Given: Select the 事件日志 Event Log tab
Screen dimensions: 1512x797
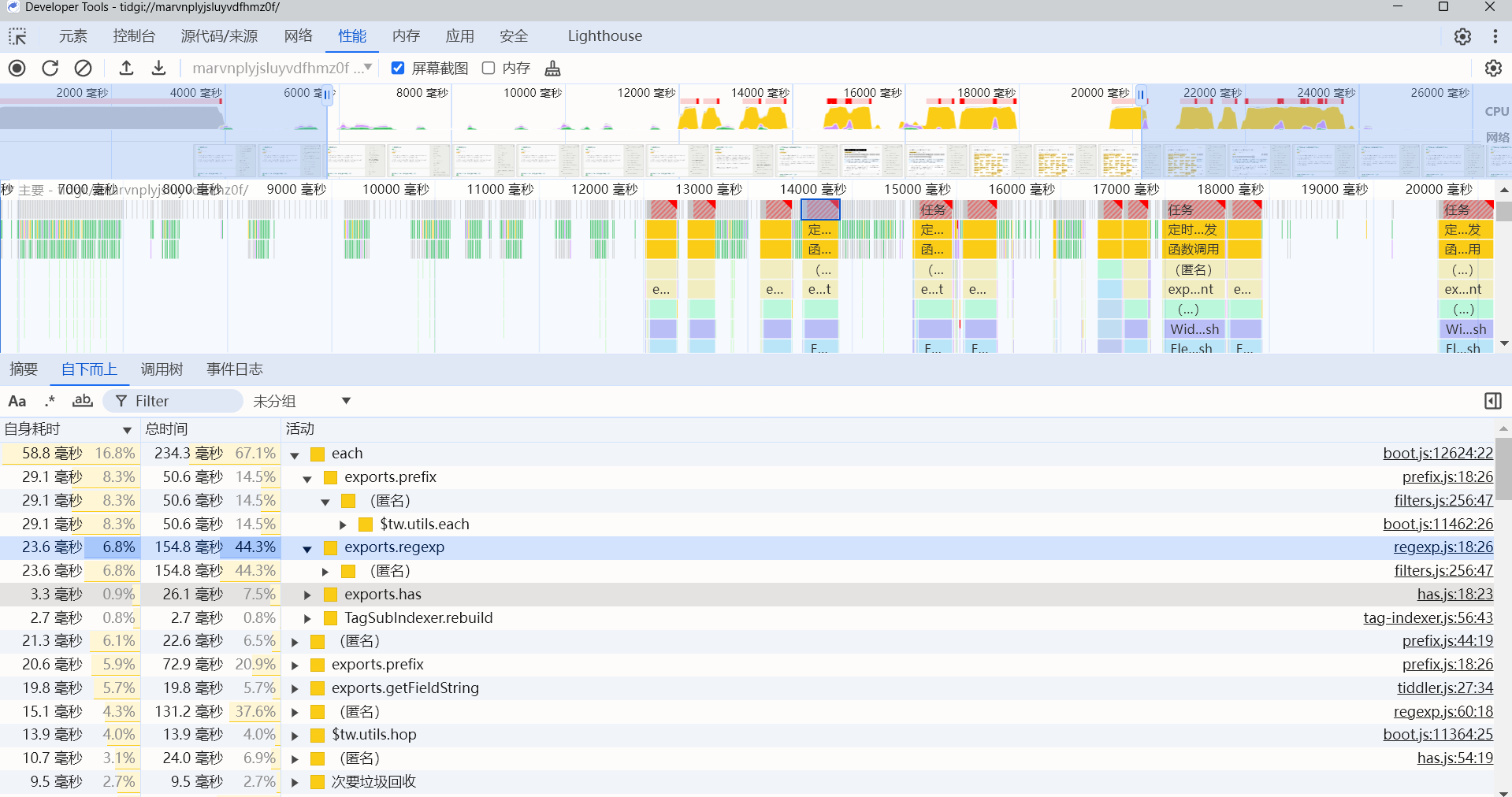Looking at the screenshot, I should 235,369.
